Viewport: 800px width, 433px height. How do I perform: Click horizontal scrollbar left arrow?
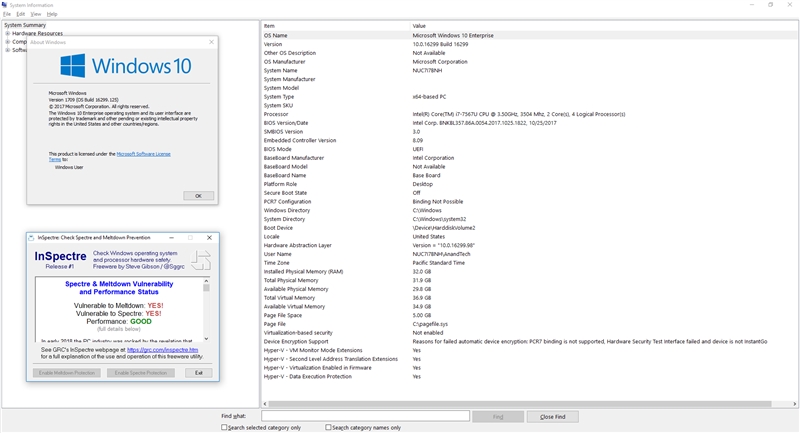pos(265,404)
